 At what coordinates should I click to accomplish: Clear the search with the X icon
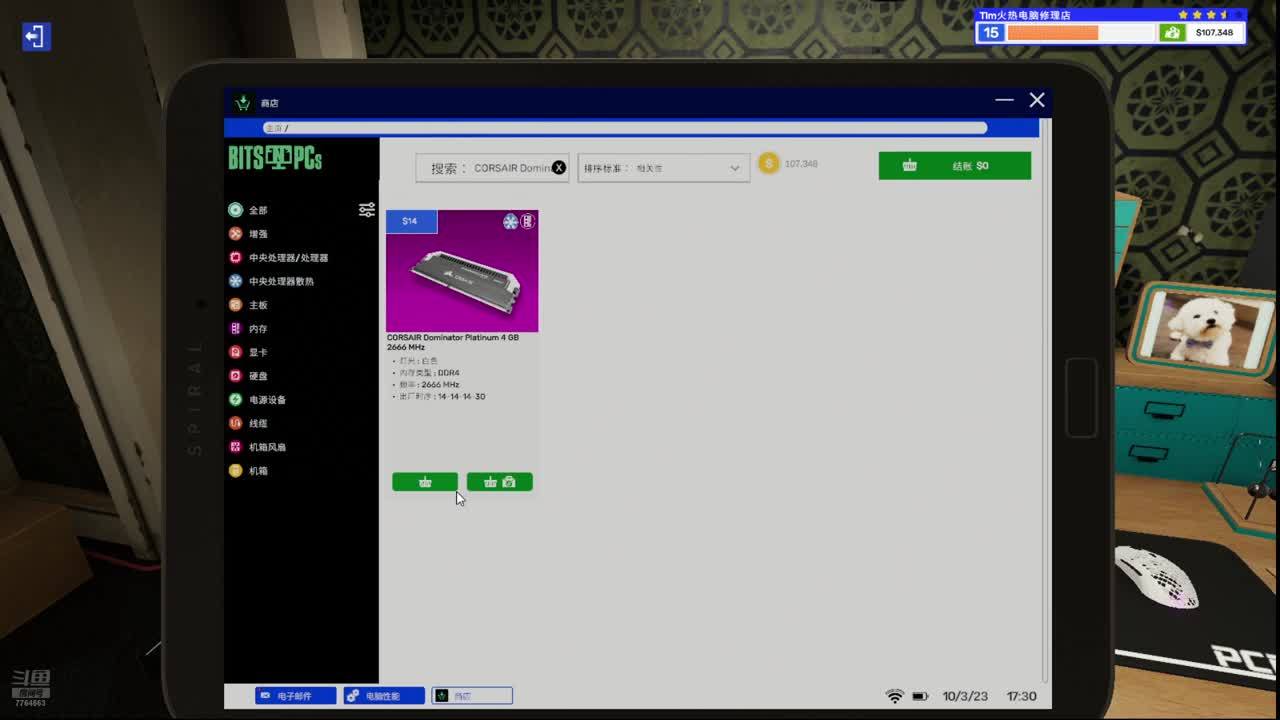(x=559, y=168)
